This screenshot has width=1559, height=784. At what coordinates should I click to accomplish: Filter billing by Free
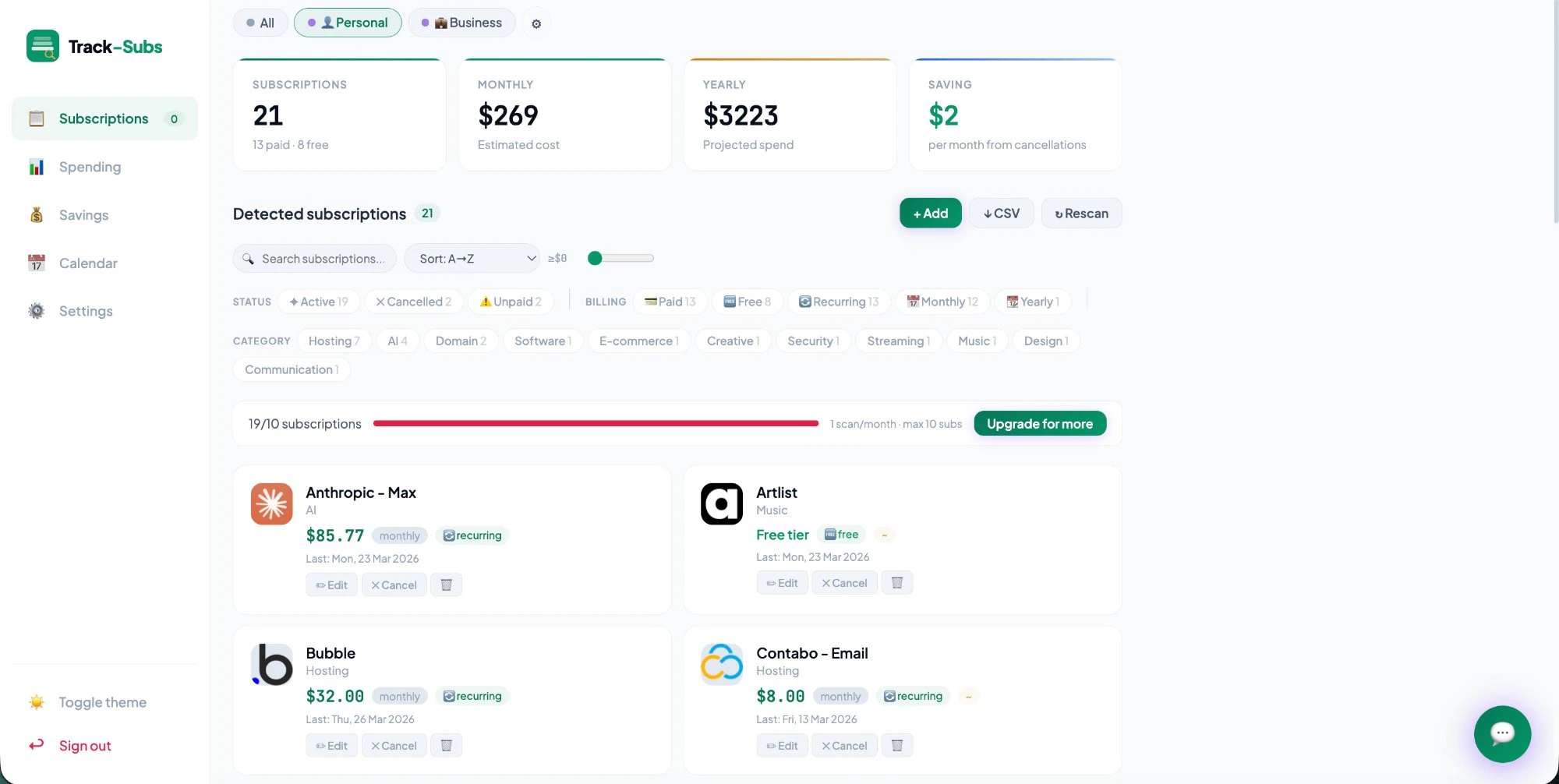[x=748, y=302]
